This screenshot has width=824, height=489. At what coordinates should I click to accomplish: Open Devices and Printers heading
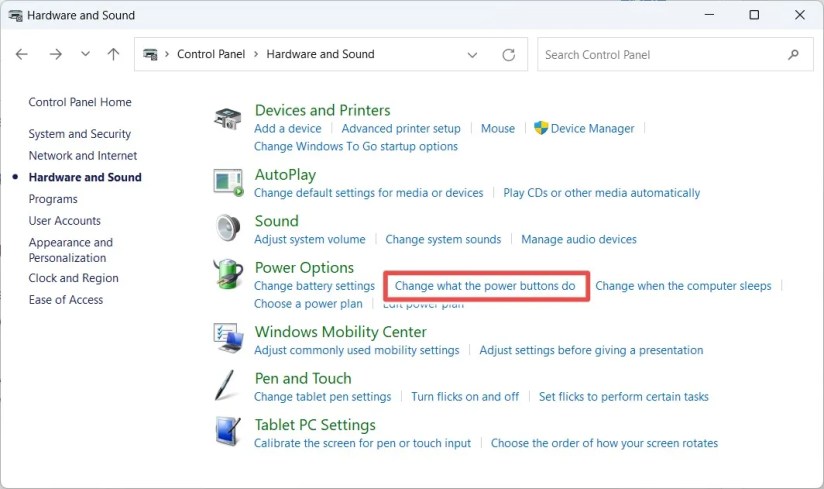click(x=323, y=110)
